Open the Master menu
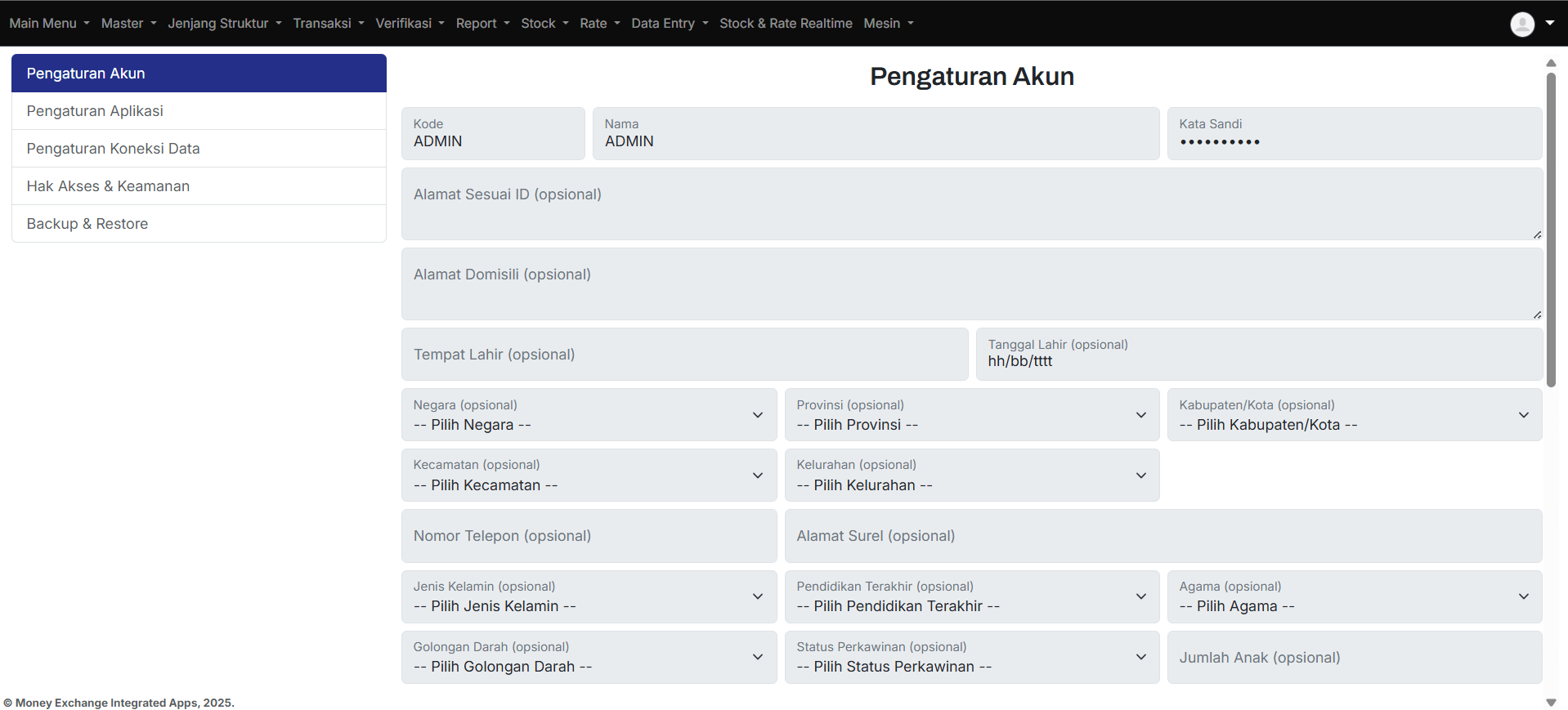 pos(128,24)
